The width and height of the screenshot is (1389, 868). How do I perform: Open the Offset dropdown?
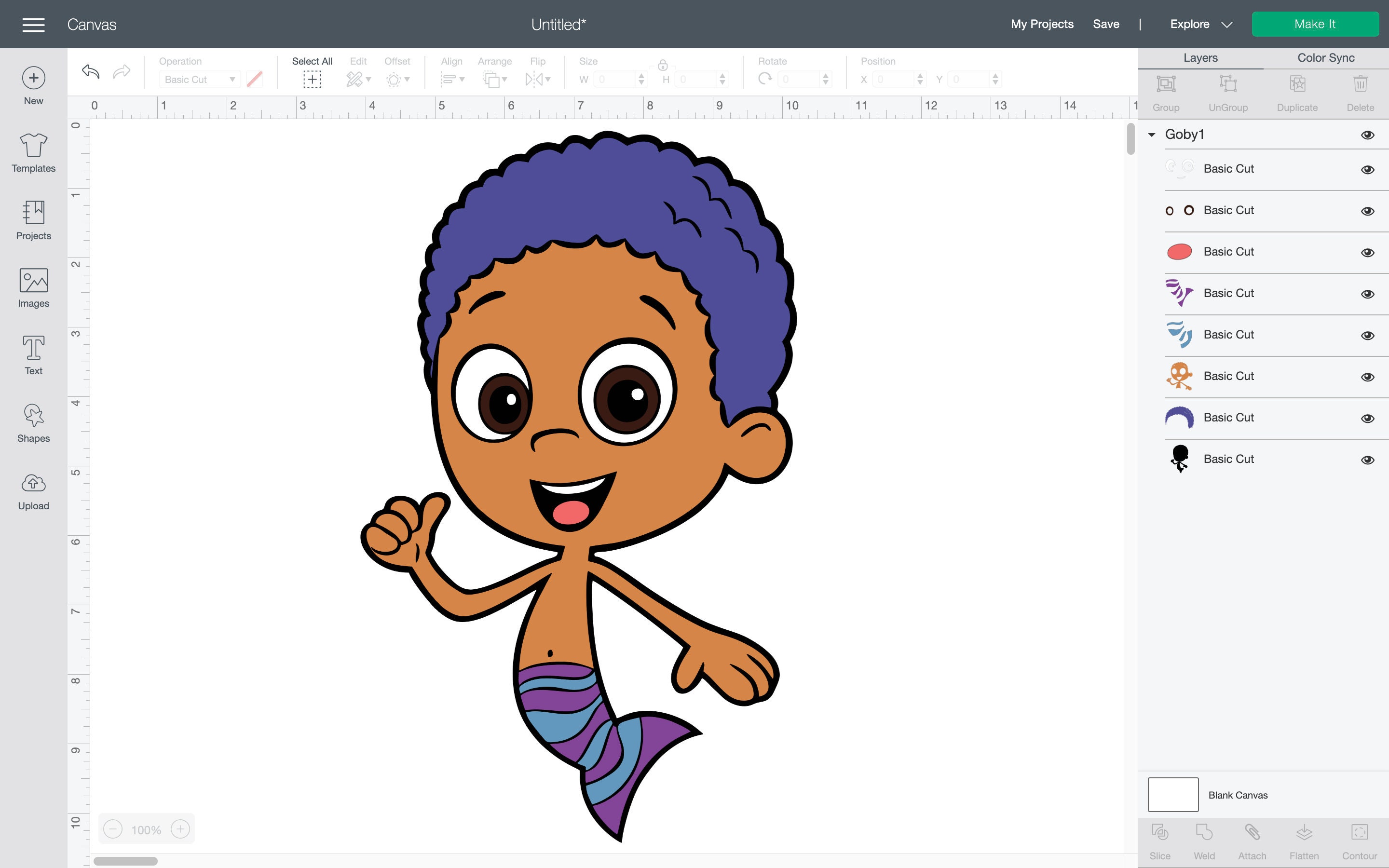pyautogui.click(x=398, y=79)
